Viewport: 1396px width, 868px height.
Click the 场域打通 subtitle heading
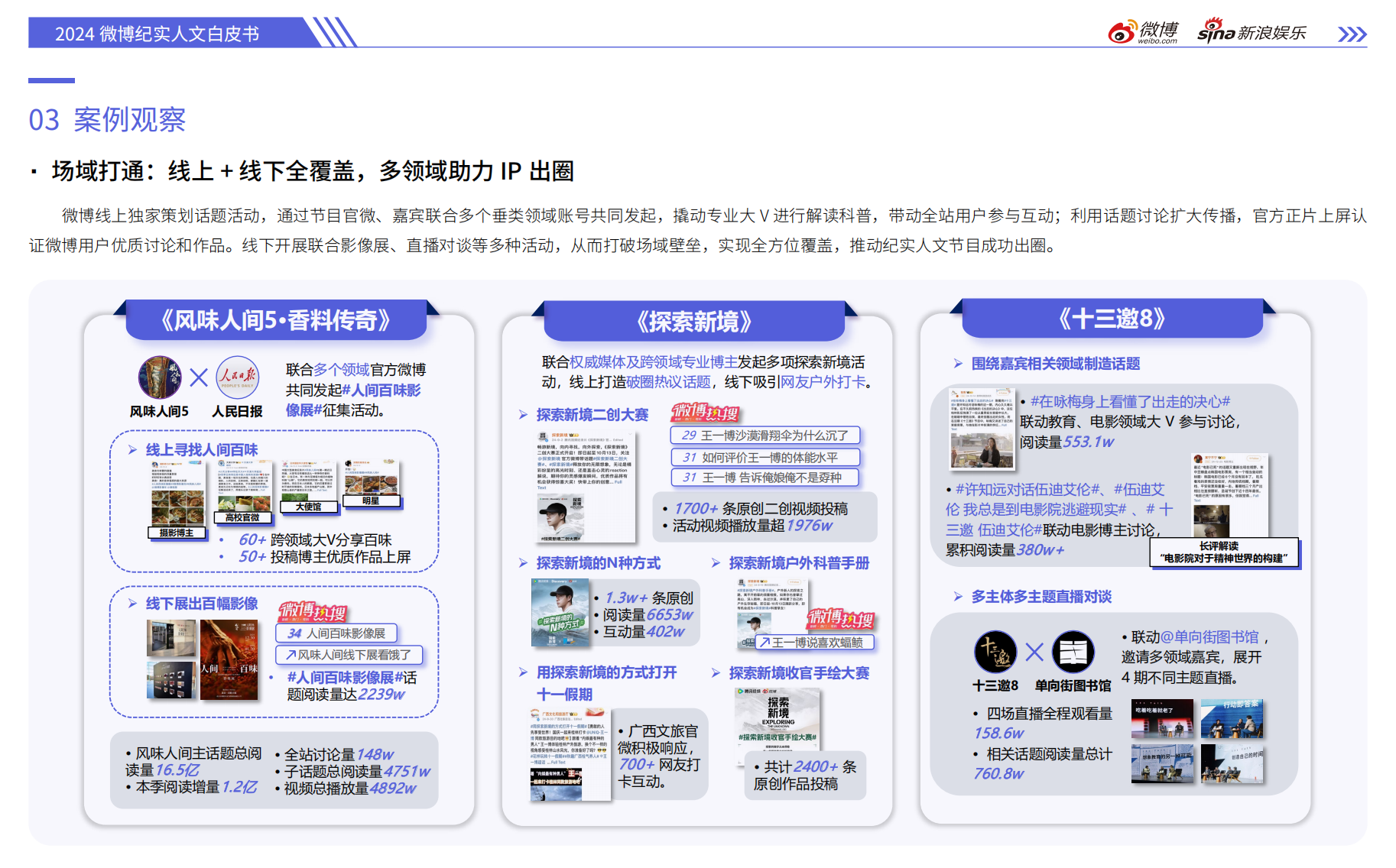point(313,170)
